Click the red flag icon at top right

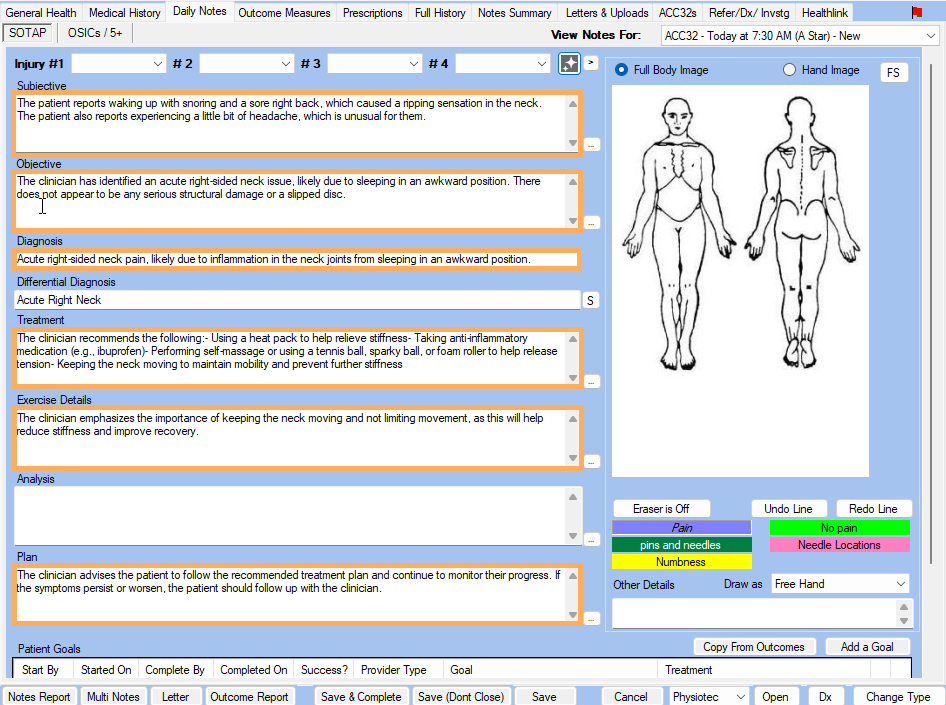916,12
